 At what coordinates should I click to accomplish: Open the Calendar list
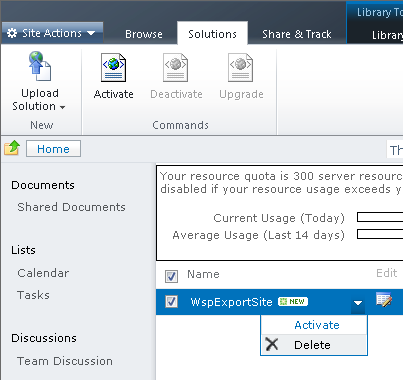click(43, 273)
